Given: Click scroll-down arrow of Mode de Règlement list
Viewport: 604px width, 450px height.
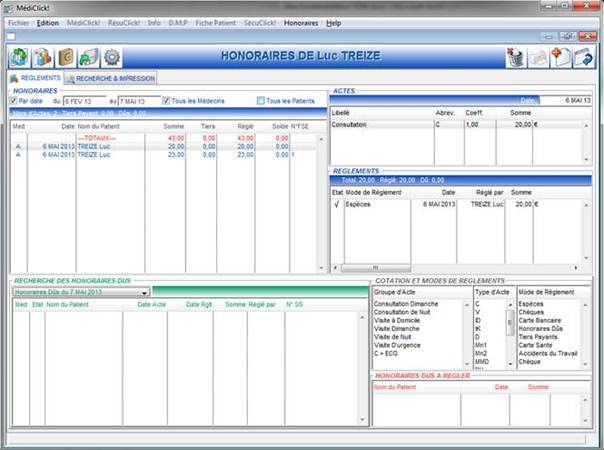Looking at the screenshot, I should [586, 364].
